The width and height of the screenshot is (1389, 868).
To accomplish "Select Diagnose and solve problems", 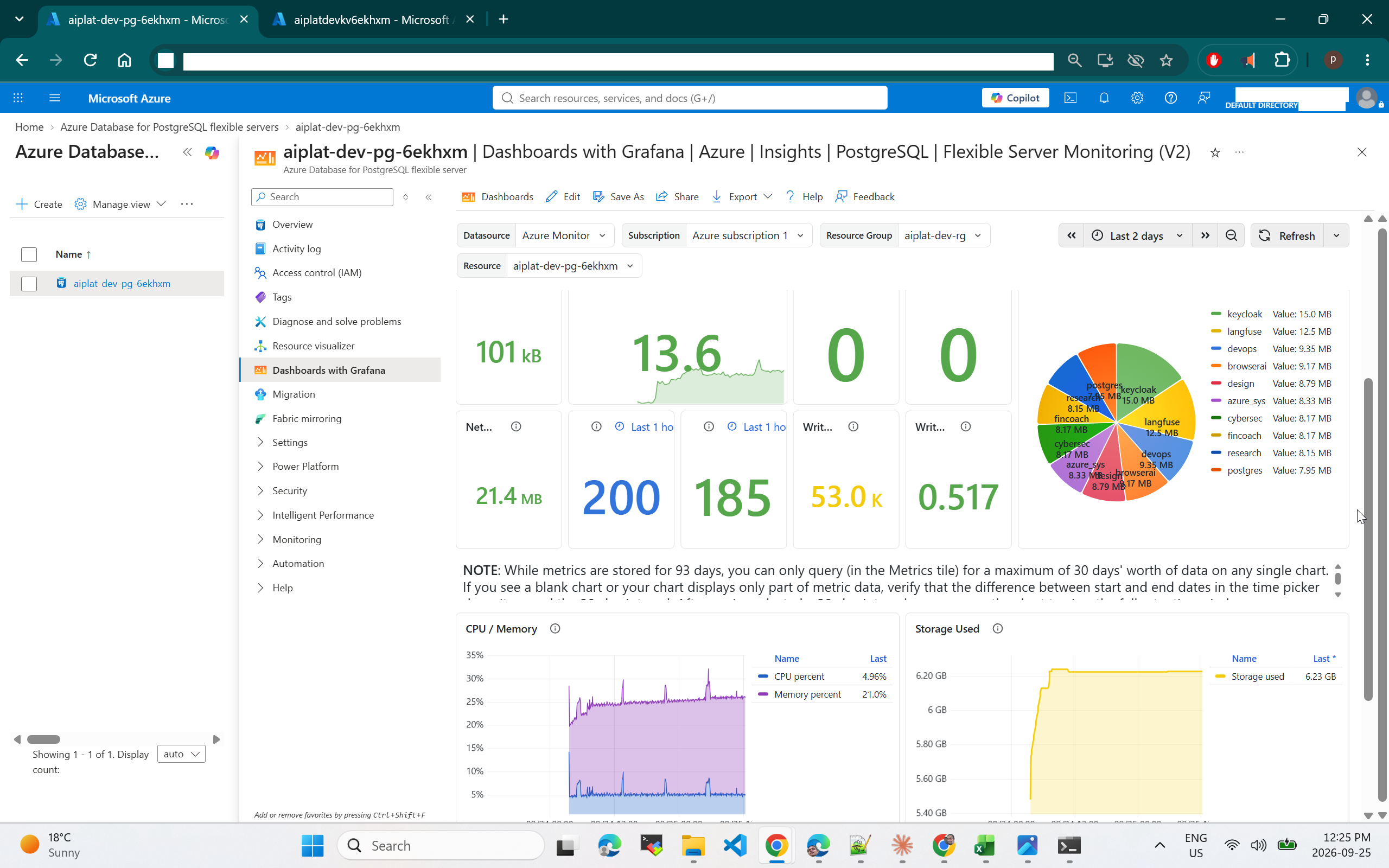I will 336,322.
